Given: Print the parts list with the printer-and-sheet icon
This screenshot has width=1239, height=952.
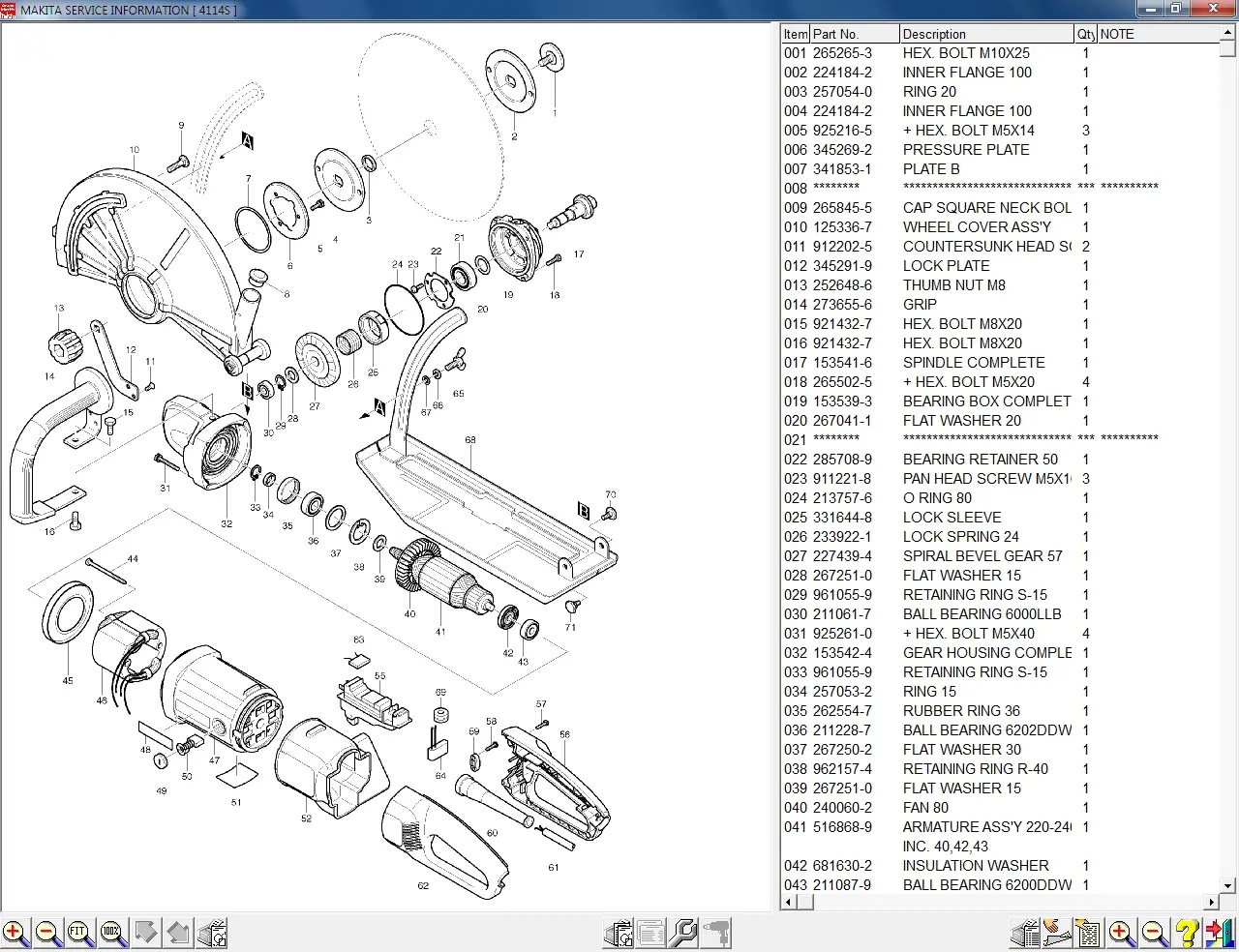Looking at the screenshot, I should click(x=1024, y=934).
